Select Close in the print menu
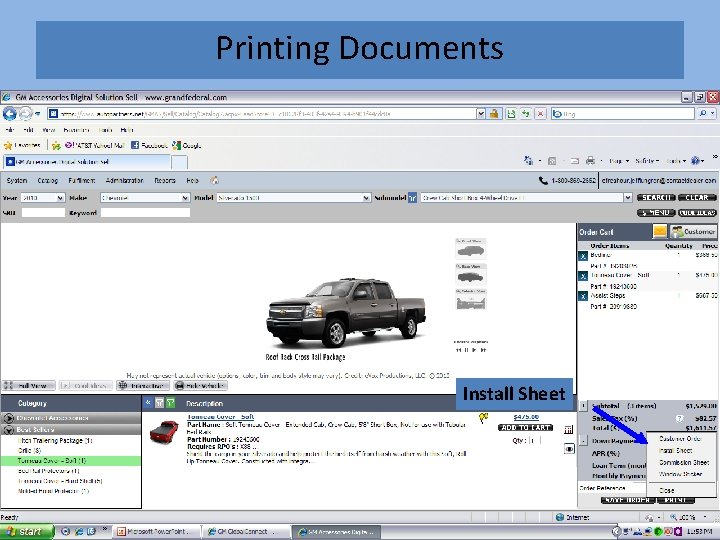The height and width of the screenshot is (540, 720). pyautogui.click(x=666, y=490)
